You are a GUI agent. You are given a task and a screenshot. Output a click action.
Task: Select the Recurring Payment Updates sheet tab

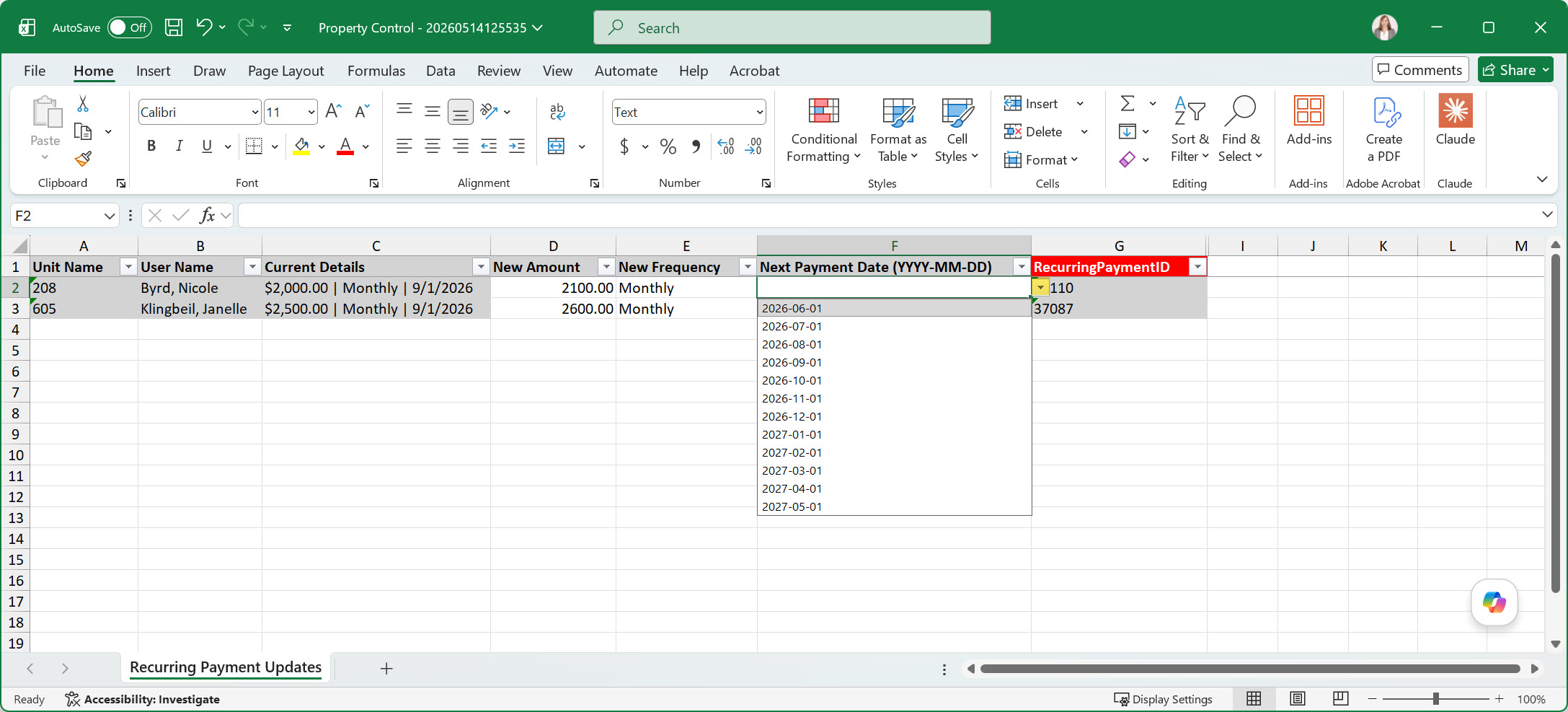(x=226, y=667)
